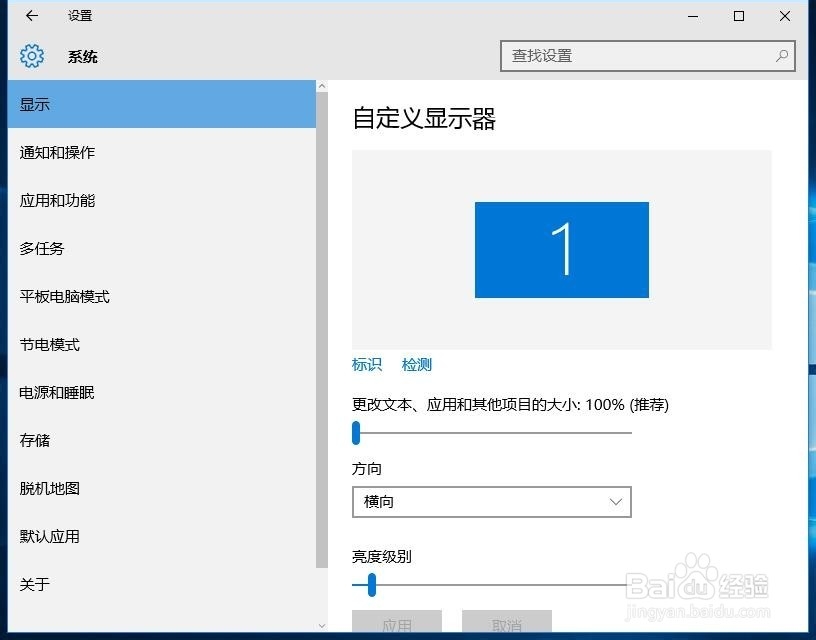Go to 电源和睡眠 settings

point(55,392)
